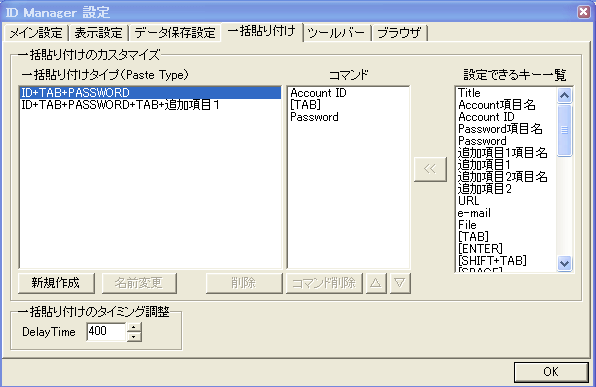
Task: Switch to the ツールバー tab
Action: (x=336, y=33)
